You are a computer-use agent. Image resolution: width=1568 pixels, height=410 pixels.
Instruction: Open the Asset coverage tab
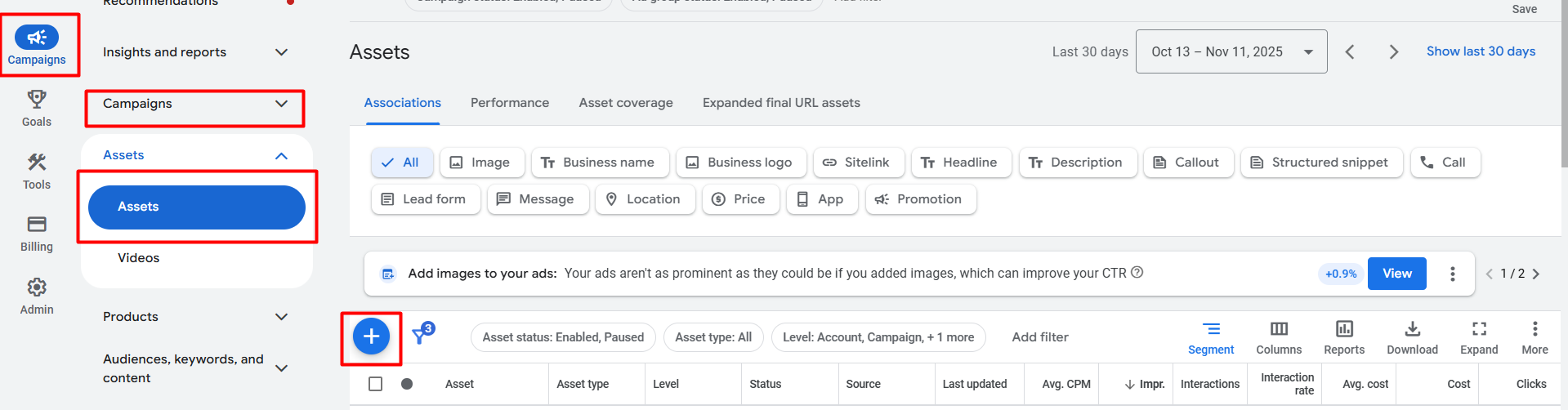(x=626, y=103)
